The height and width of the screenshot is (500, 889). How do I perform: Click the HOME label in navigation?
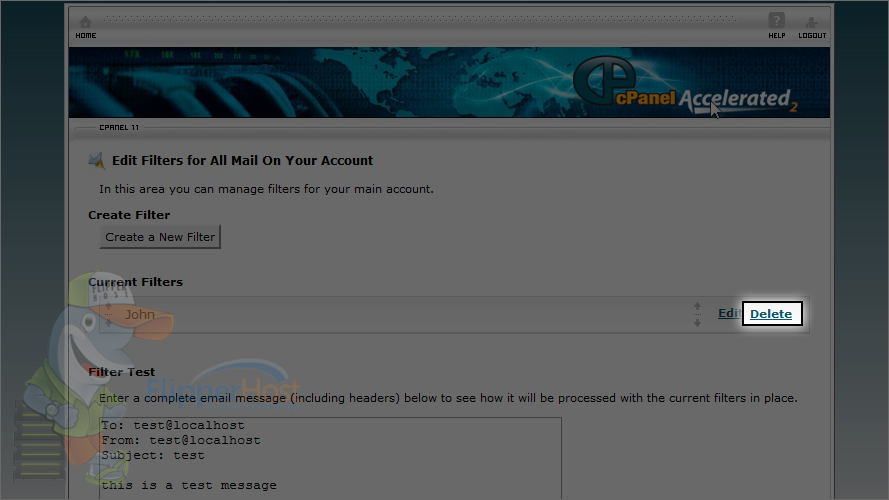(86, 35)
